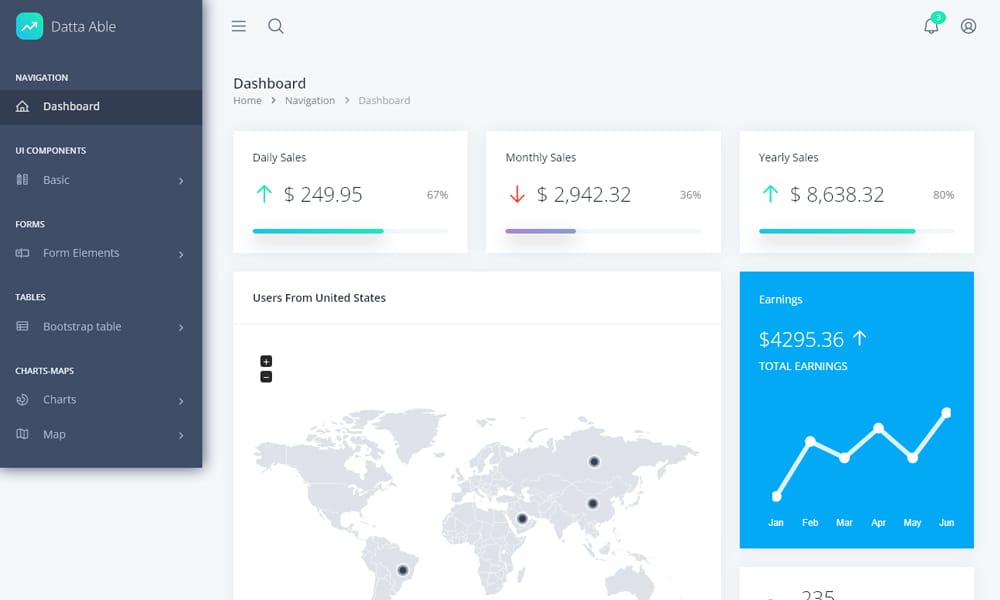Viewport: 1000px width, 600px height.
Task: Click the Feb data point on earnings chart
Action: coord(810,441)
